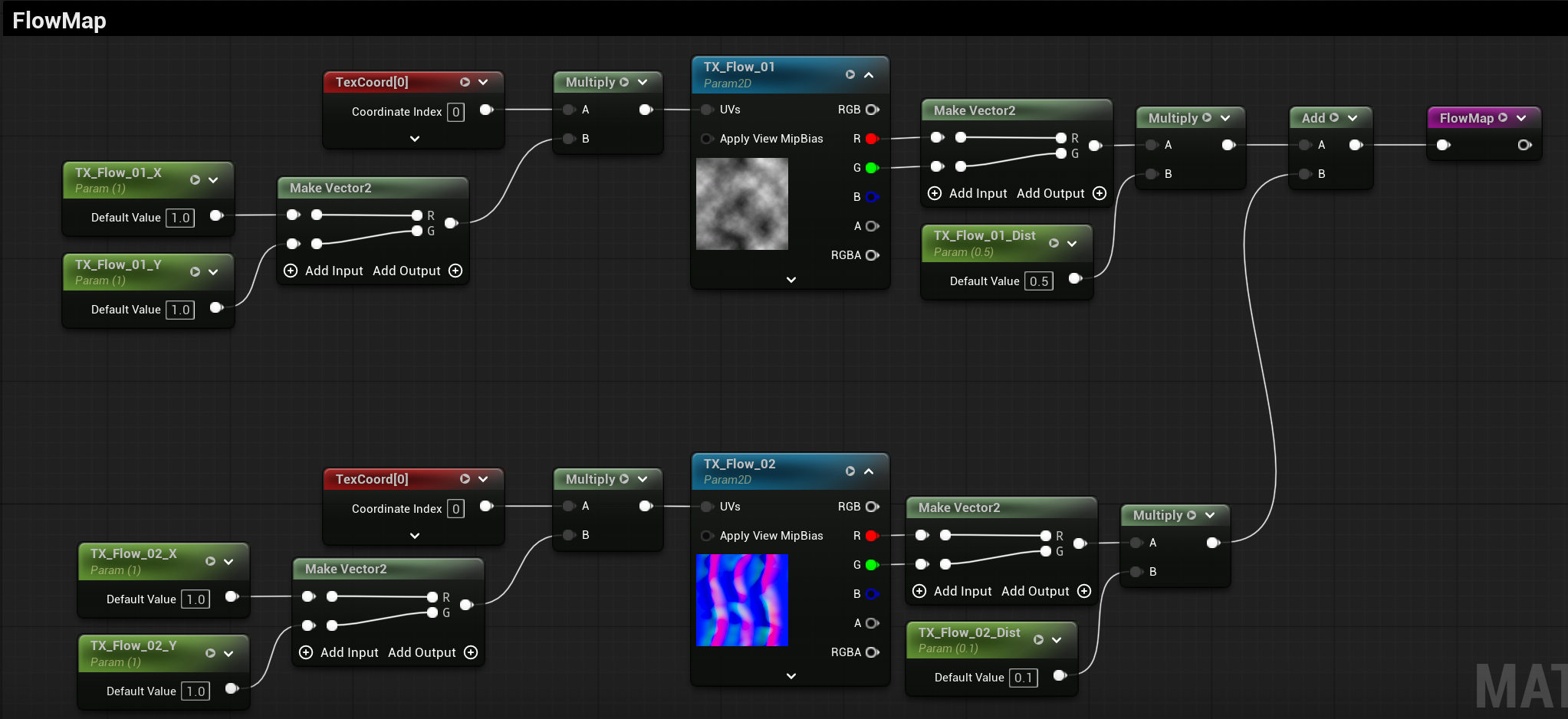This screenshot has width=1568, height=719.
Task: Click the TX_Flow_01_Dist Default Value field 0.5
Action: (x=1039, y=281)
